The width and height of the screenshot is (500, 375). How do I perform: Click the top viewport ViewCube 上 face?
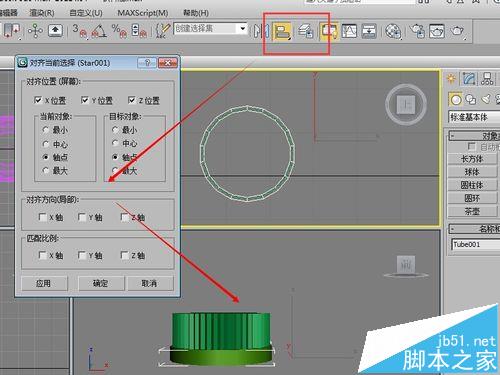(406, 105)
